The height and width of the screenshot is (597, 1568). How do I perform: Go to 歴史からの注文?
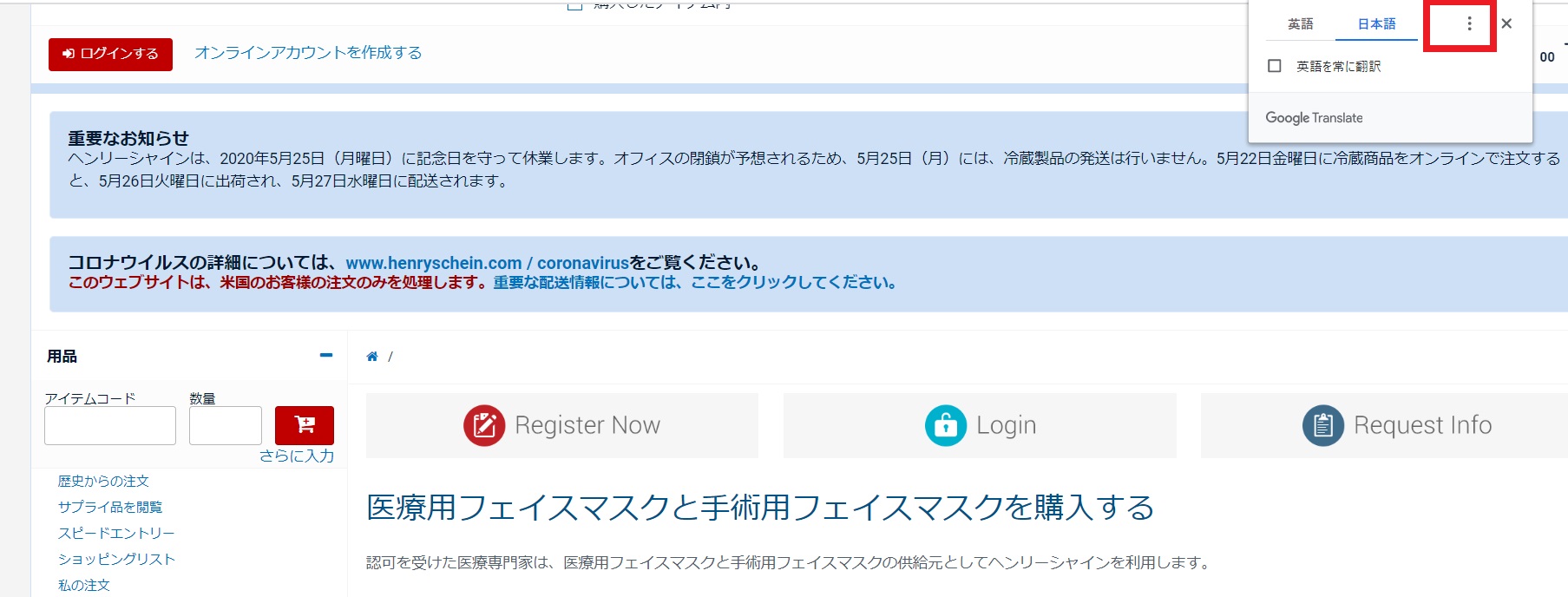click(103, 482)
